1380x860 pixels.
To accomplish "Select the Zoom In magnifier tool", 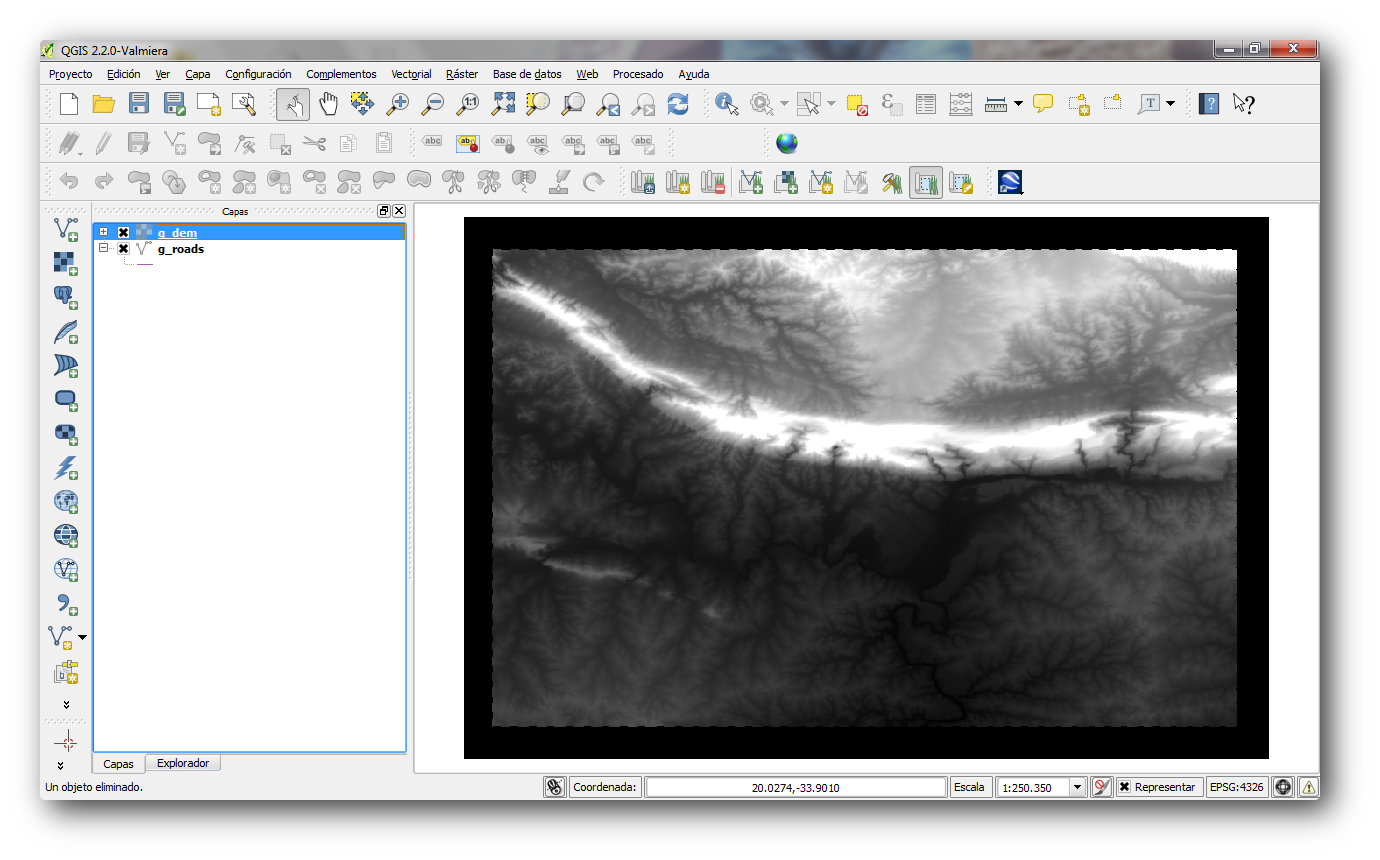I will coord(398,103).
